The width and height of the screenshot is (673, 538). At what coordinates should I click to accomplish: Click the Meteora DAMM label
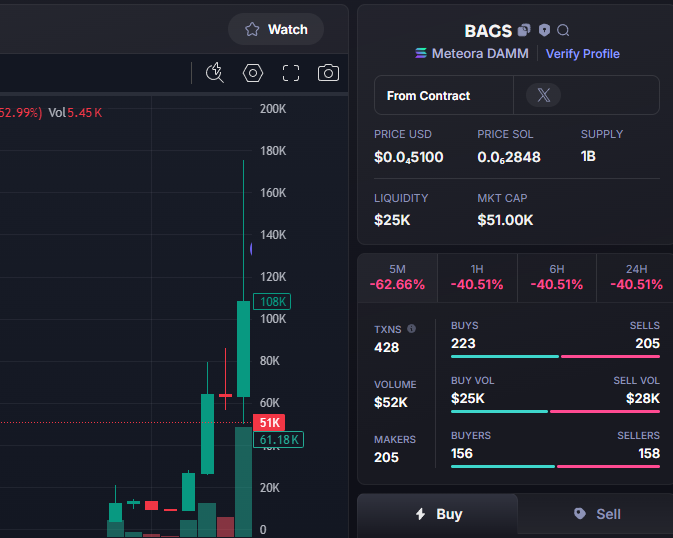[480, 54]
